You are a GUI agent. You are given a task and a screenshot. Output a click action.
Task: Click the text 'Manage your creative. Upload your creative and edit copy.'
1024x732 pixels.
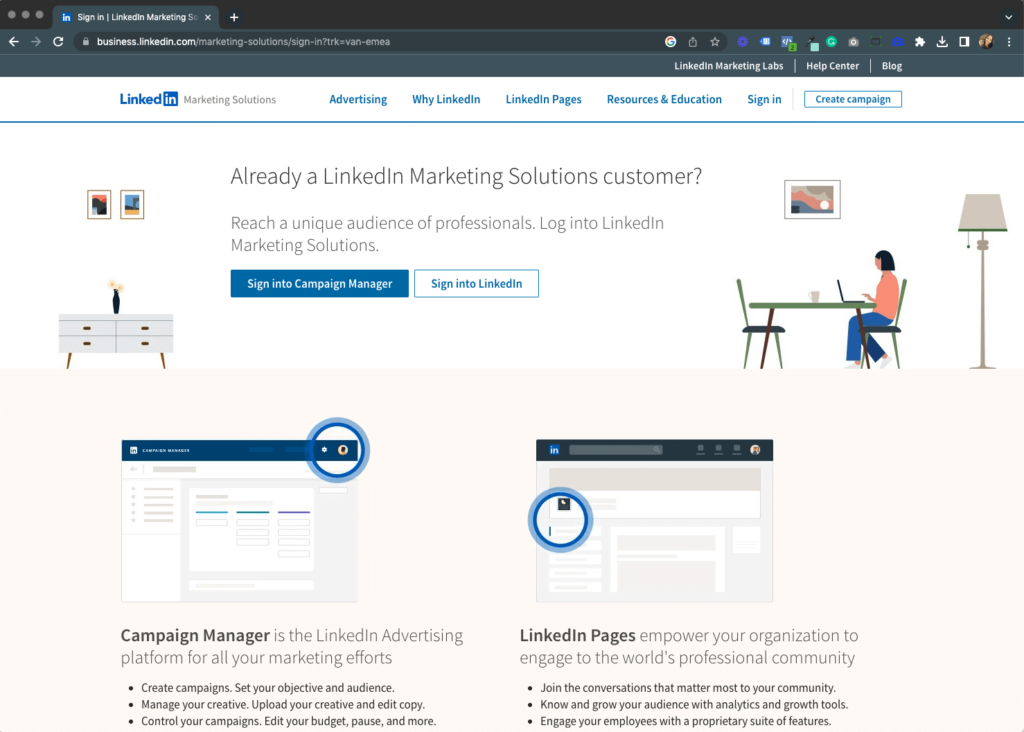click(x=283, y=705)
